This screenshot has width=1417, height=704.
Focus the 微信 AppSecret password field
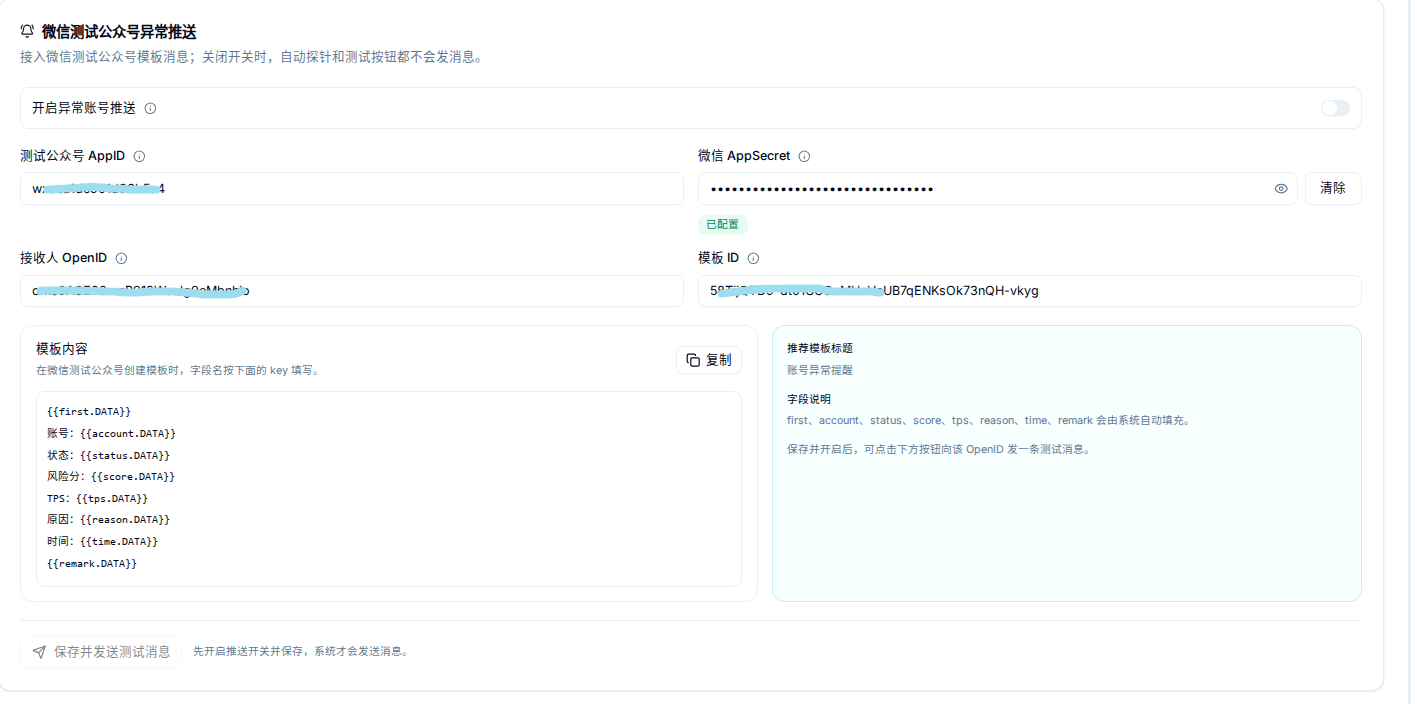(x=997, y=188)
